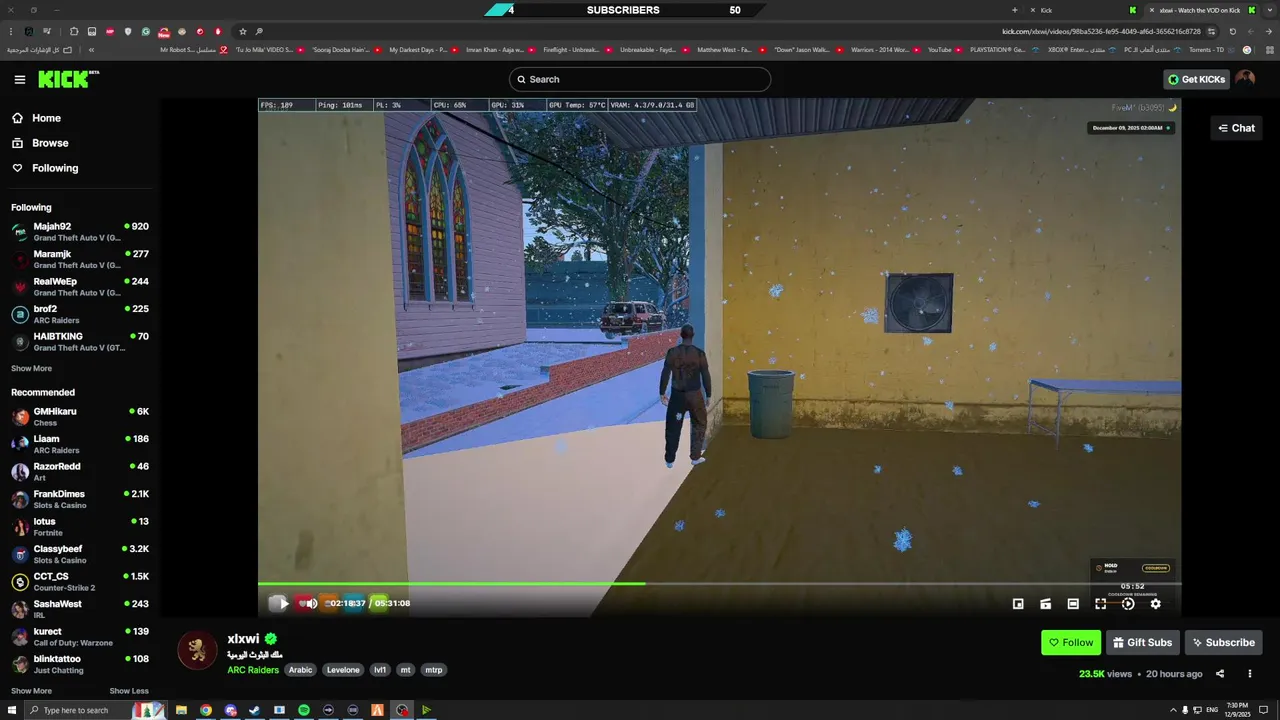The image size is (1280, 720).
Task: Expand the Chat panel
Action: tap(1237, 128)
